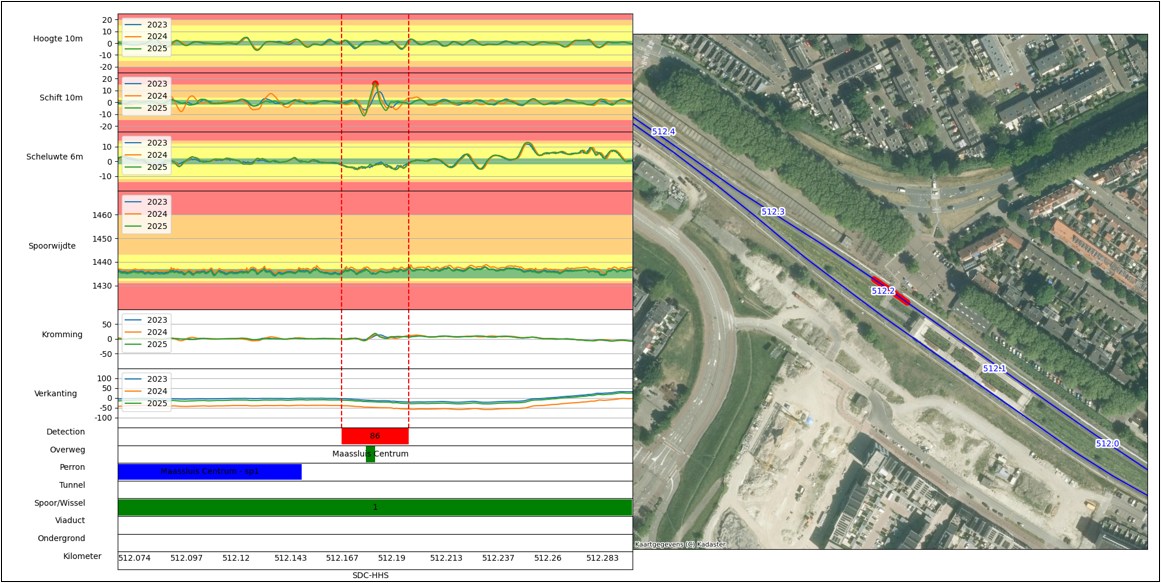Click the Viaduct row label
1161x583 pixels.
click(x=70, y=521)
